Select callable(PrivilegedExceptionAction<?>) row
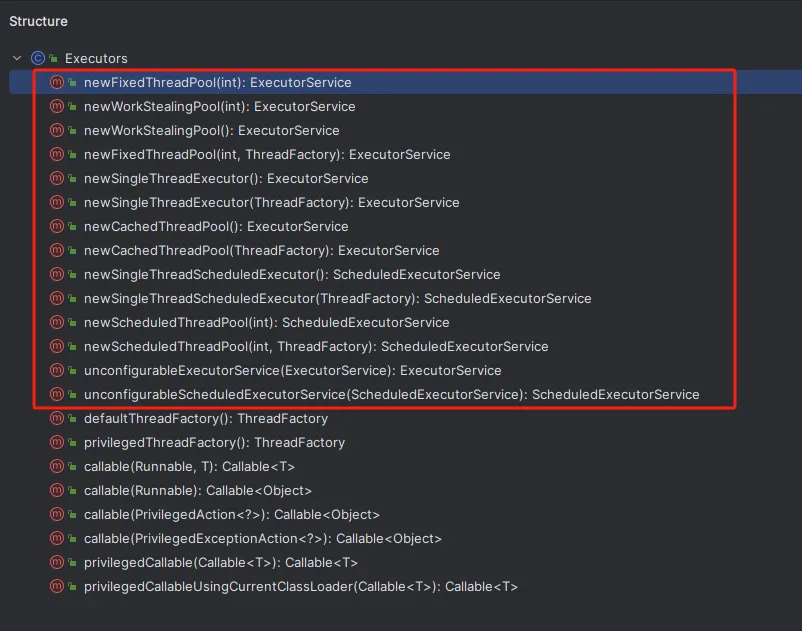This screenshot has height=631, width=802. (263, 539)
